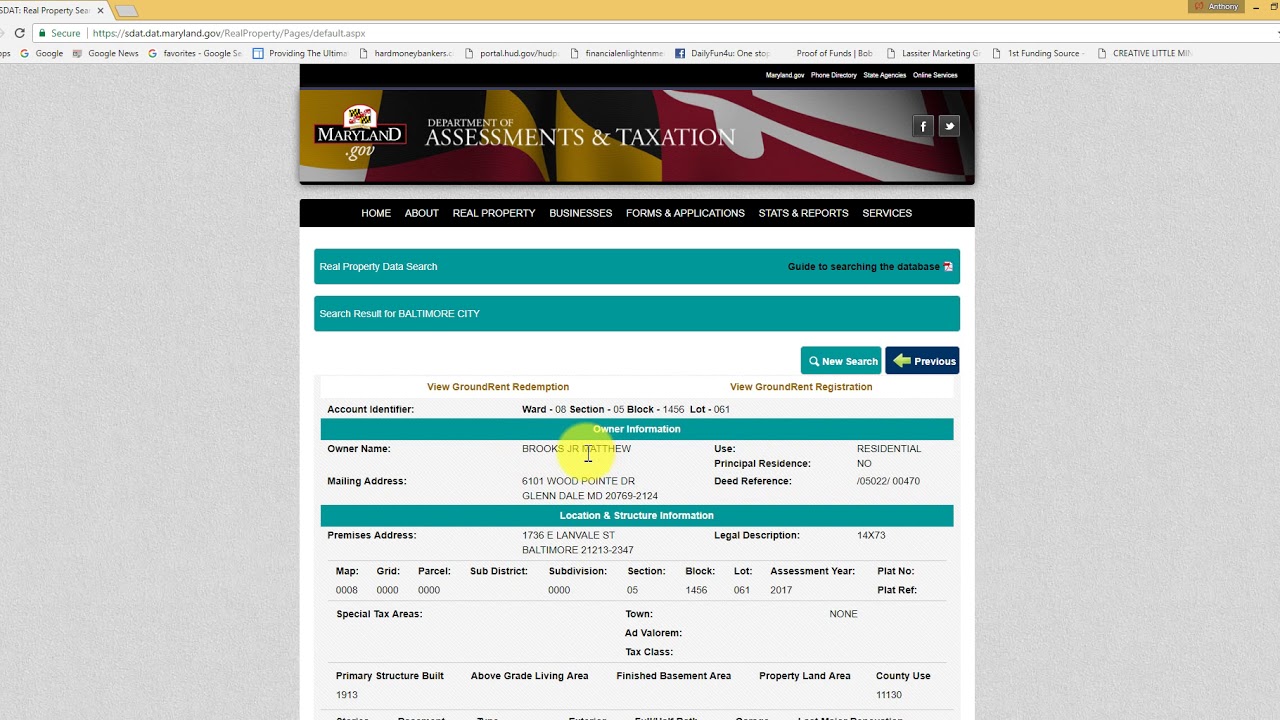The image size is (1280, 720).
Task: Click the assessment year value 2017
Action: coord(781,590)
